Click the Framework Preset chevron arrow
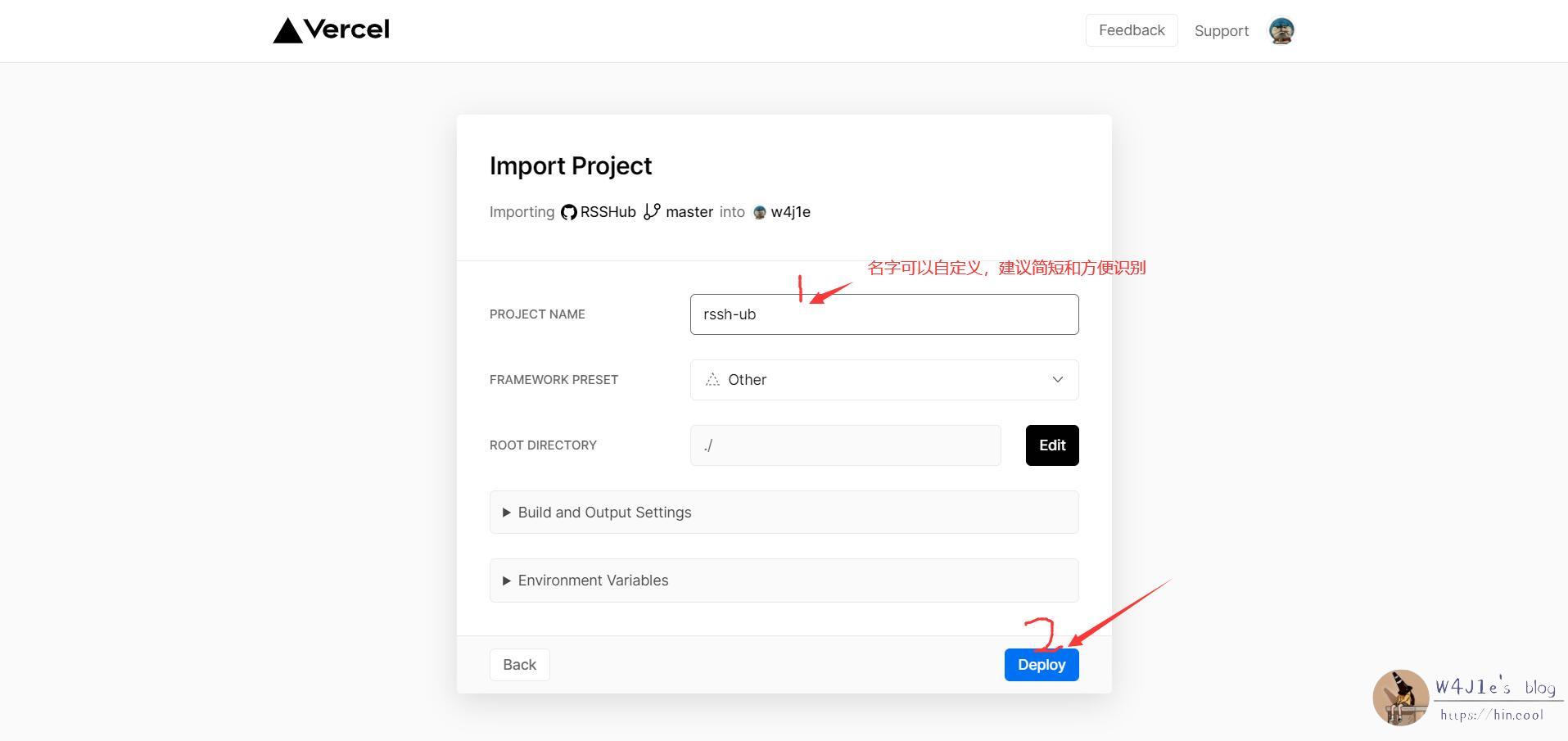The height and width of the screenshot is (741, 1568). click(1057, 380)
